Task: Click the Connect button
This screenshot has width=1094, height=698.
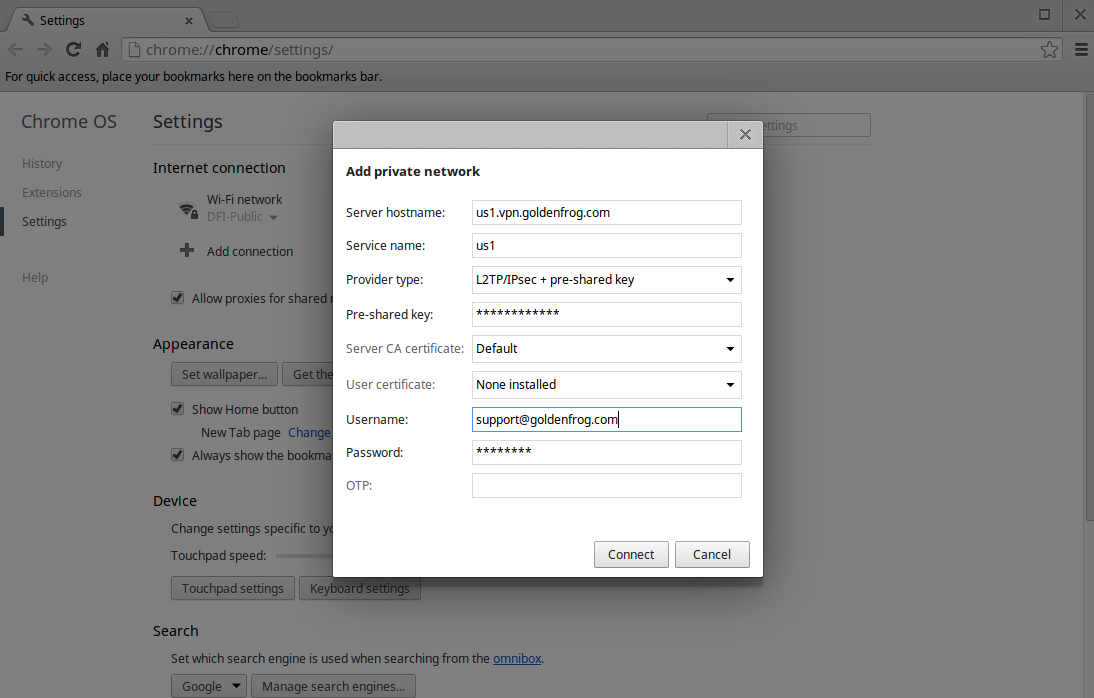Action: pos(631,554)
